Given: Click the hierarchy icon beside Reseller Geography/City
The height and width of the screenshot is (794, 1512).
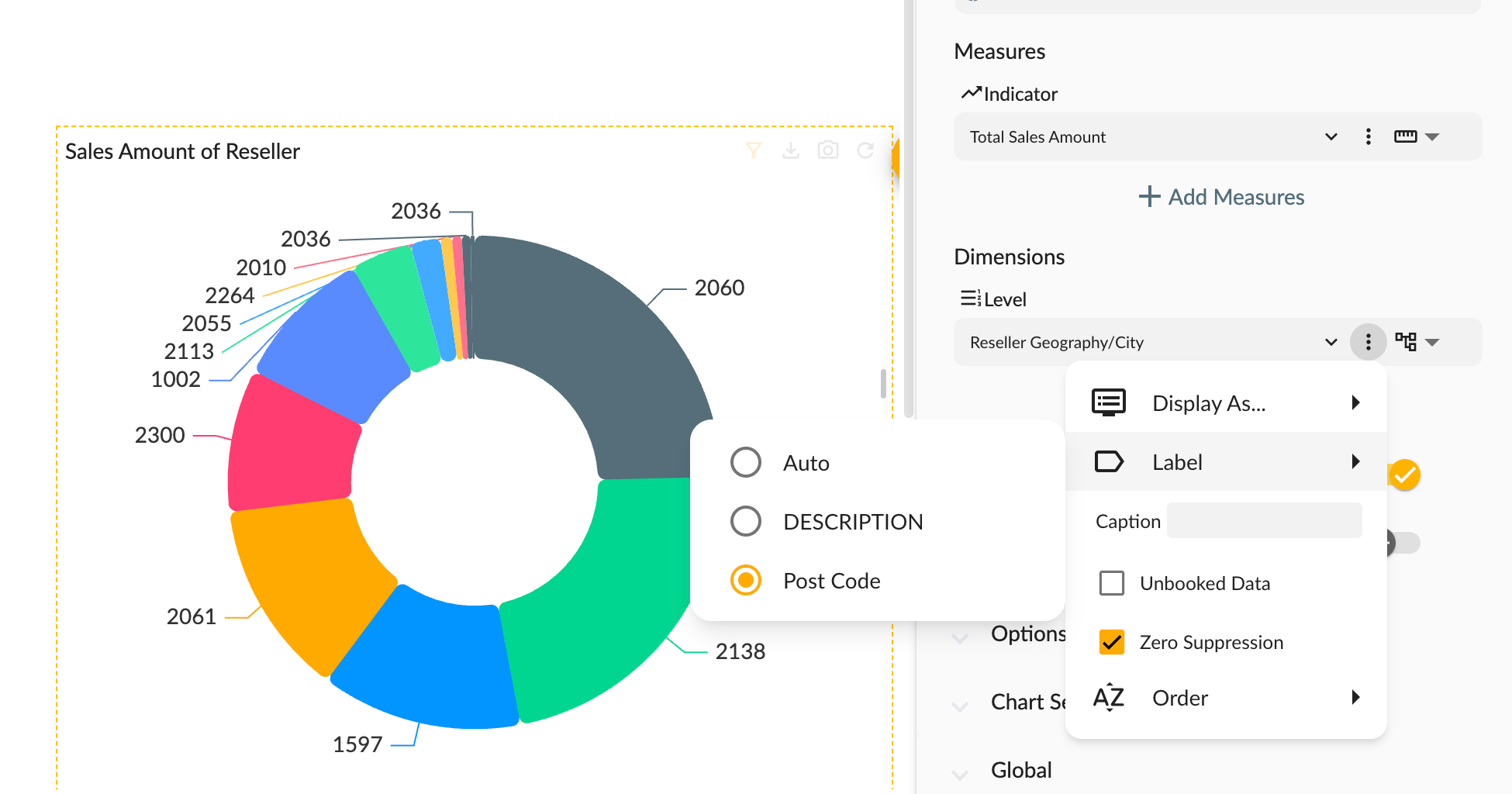Looking at the screenshot, I should (1405, 342).
